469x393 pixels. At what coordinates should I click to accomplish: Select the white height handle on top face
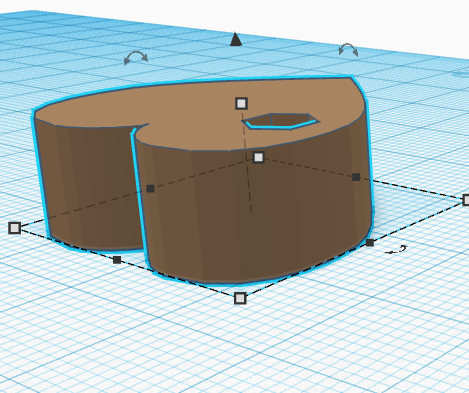(x=241, y=103)
